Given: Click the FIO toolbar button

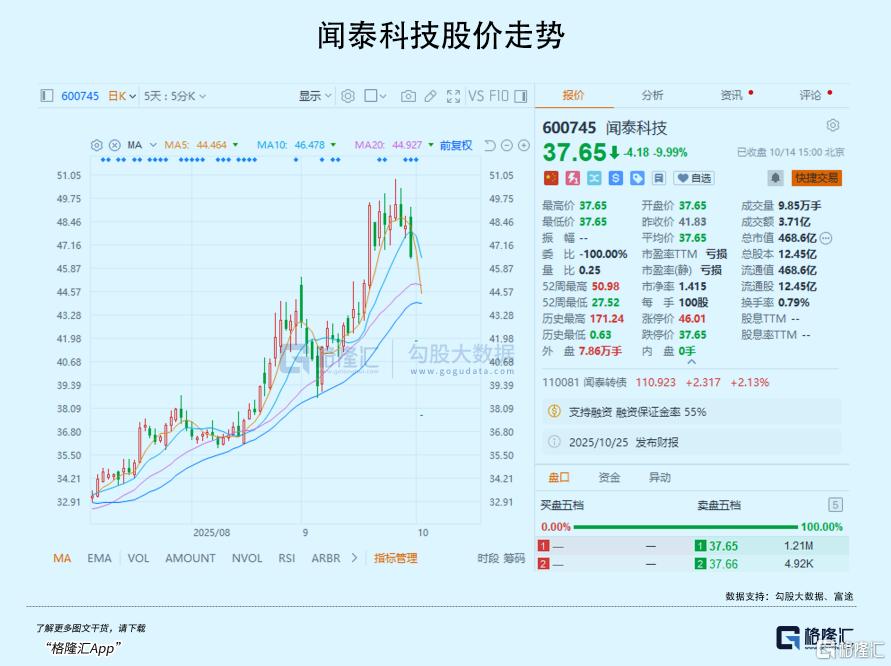Looking at the screenshot, I should pyautogui.click(x=499, y=96).
